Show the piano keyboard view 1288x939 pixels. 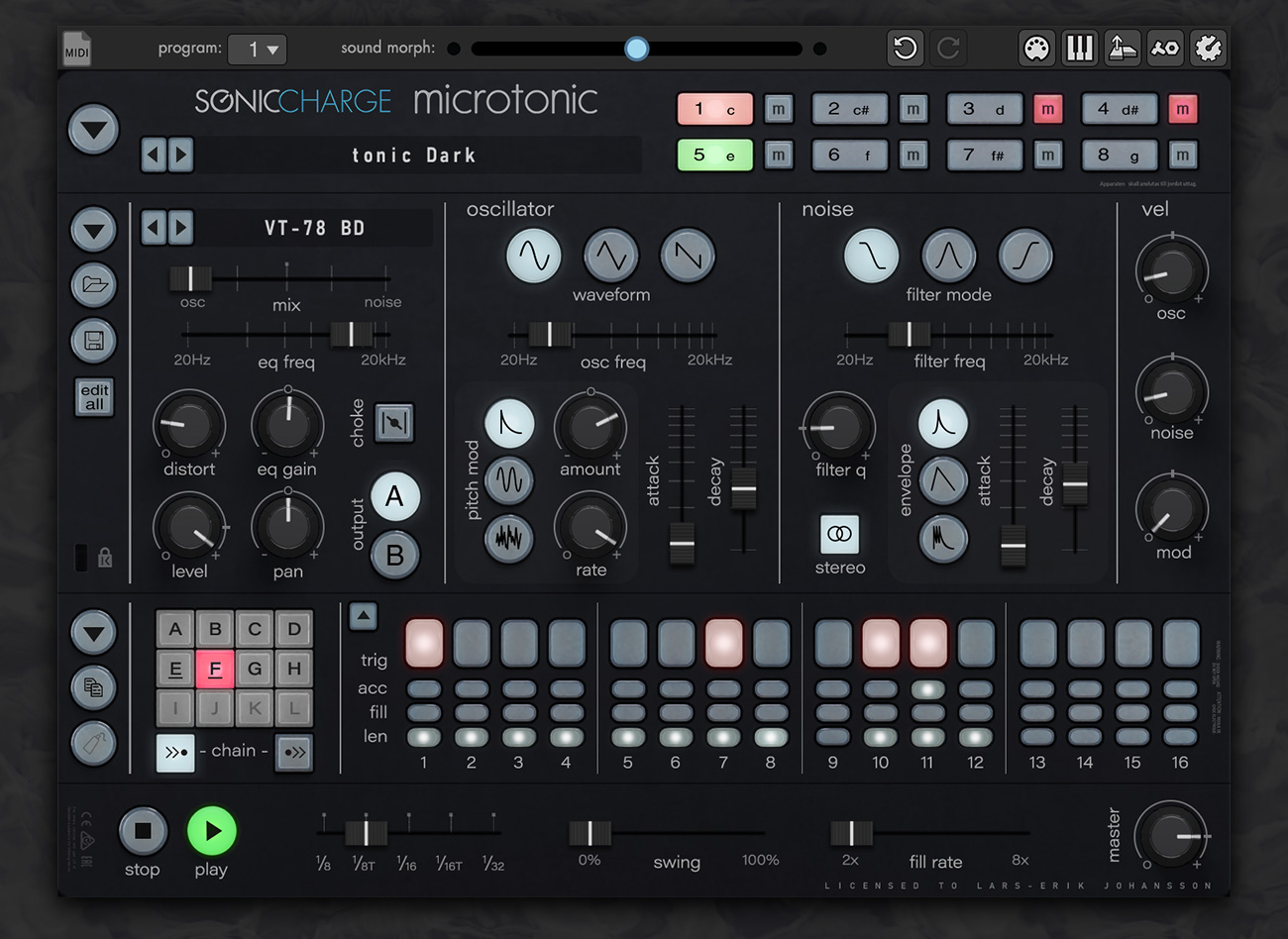coord(1080,48)
